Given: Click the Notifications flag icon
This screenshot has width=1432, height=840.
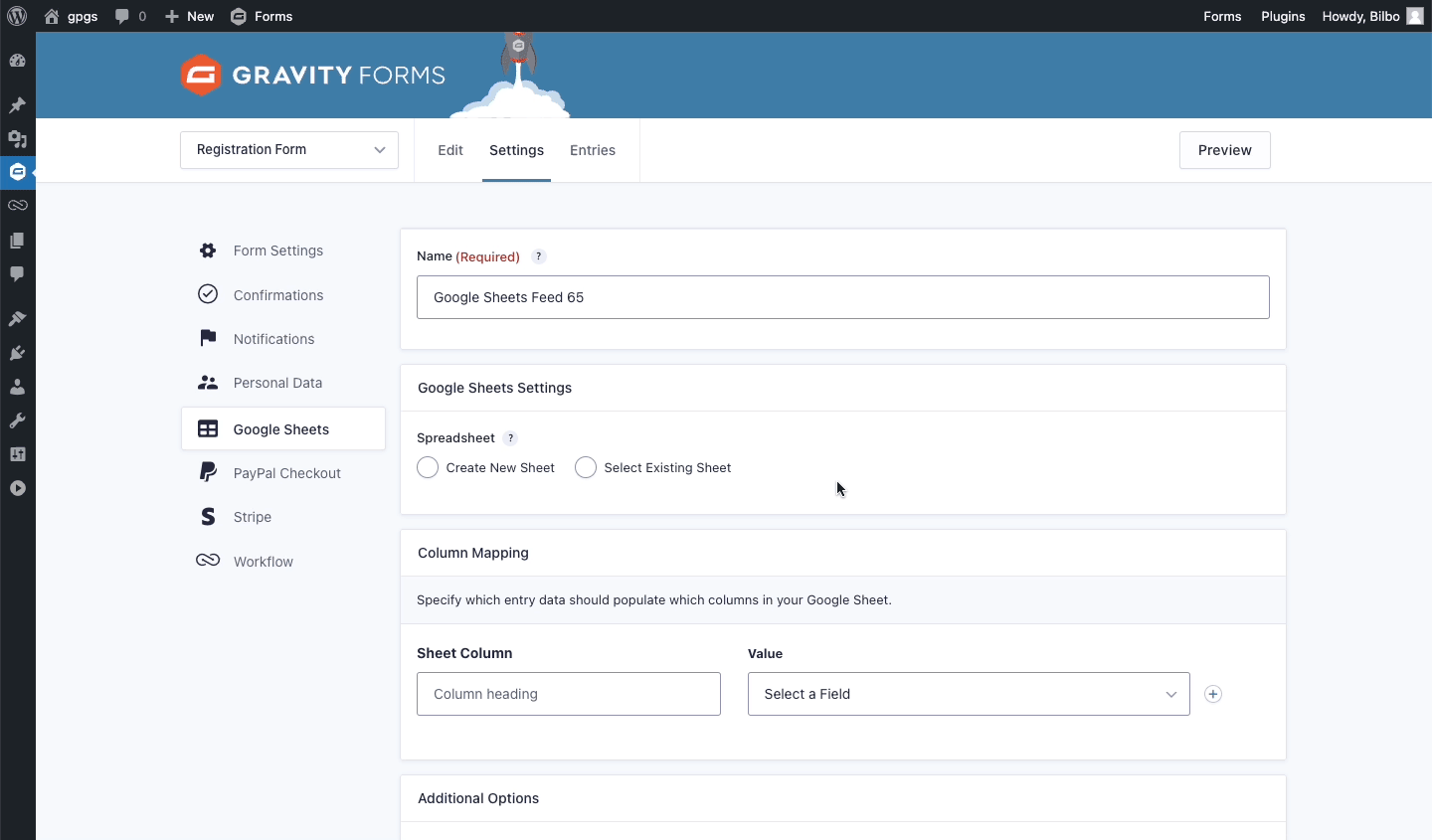Looking at the screenshot, I should point(208,338).
